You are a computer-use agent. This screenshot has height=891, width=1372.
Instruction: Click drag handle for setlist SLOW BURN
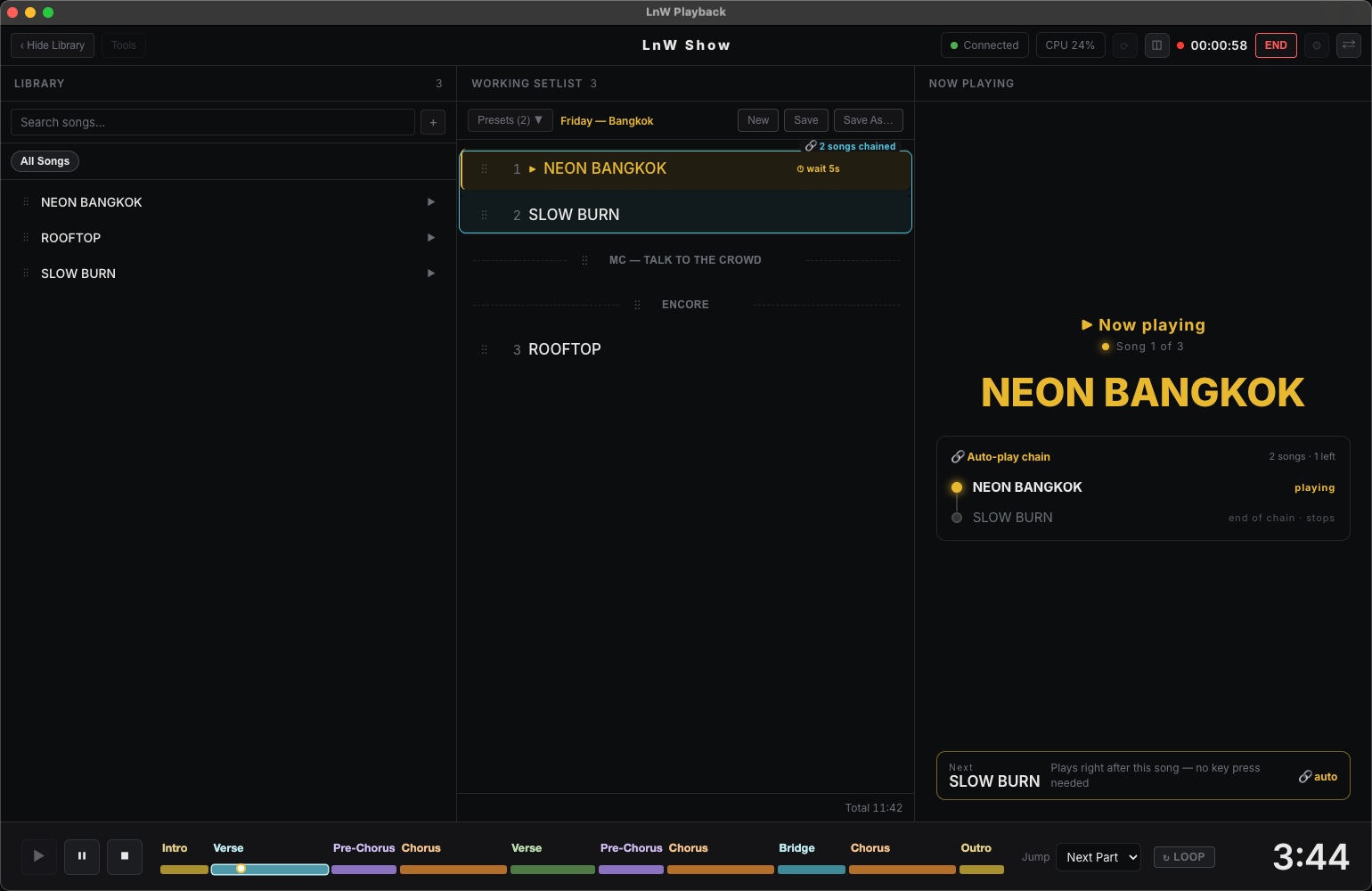(x=485, y=215)
